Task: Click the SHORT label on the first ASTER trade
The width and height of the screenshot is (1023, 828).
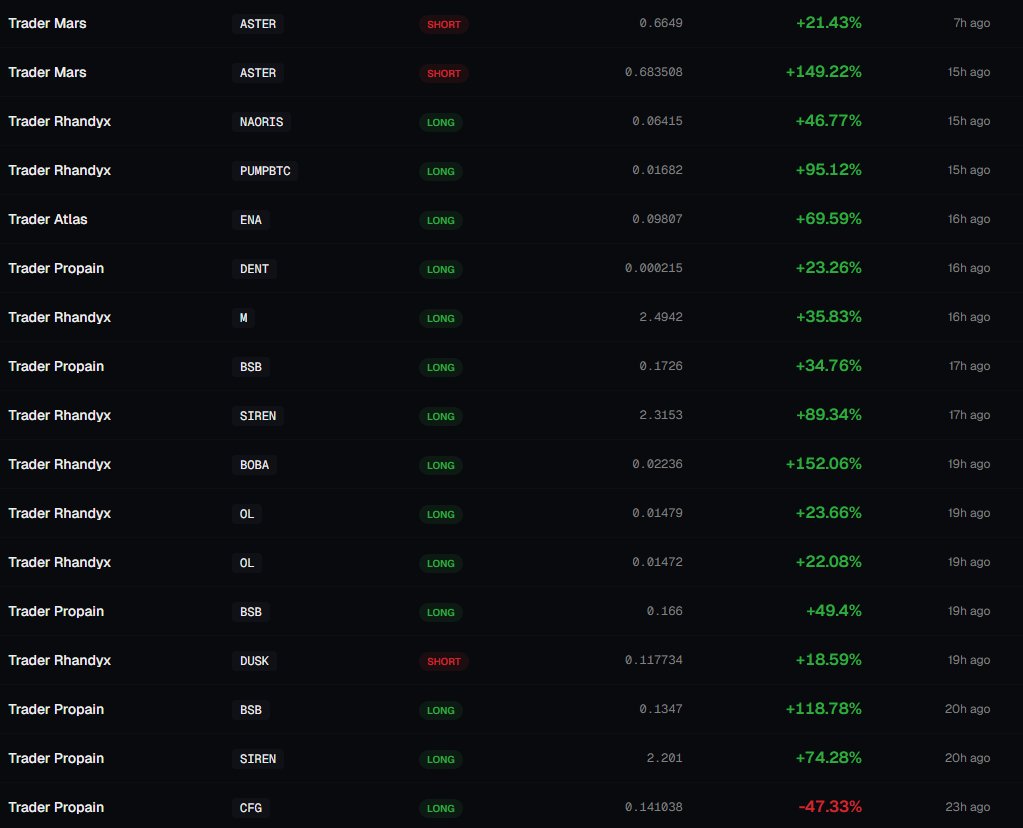Action: click(444, 23)
